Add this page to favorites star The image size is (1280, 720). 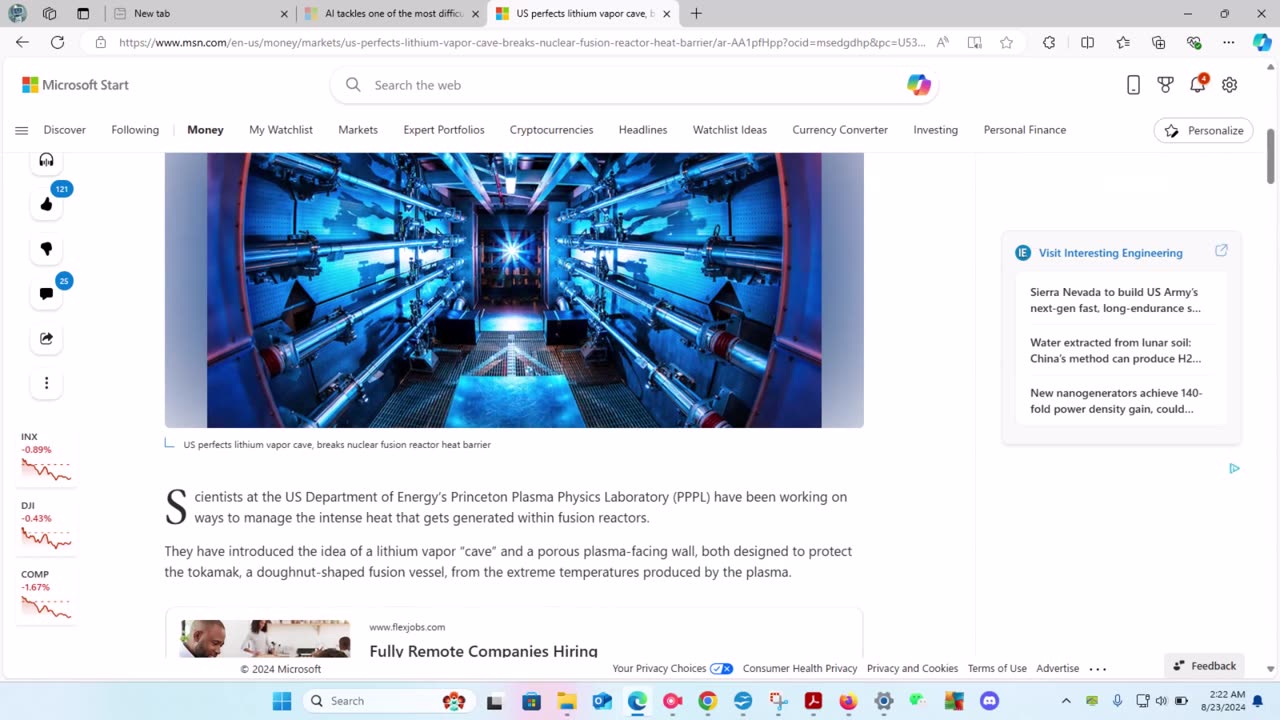tap(1006, 42)
